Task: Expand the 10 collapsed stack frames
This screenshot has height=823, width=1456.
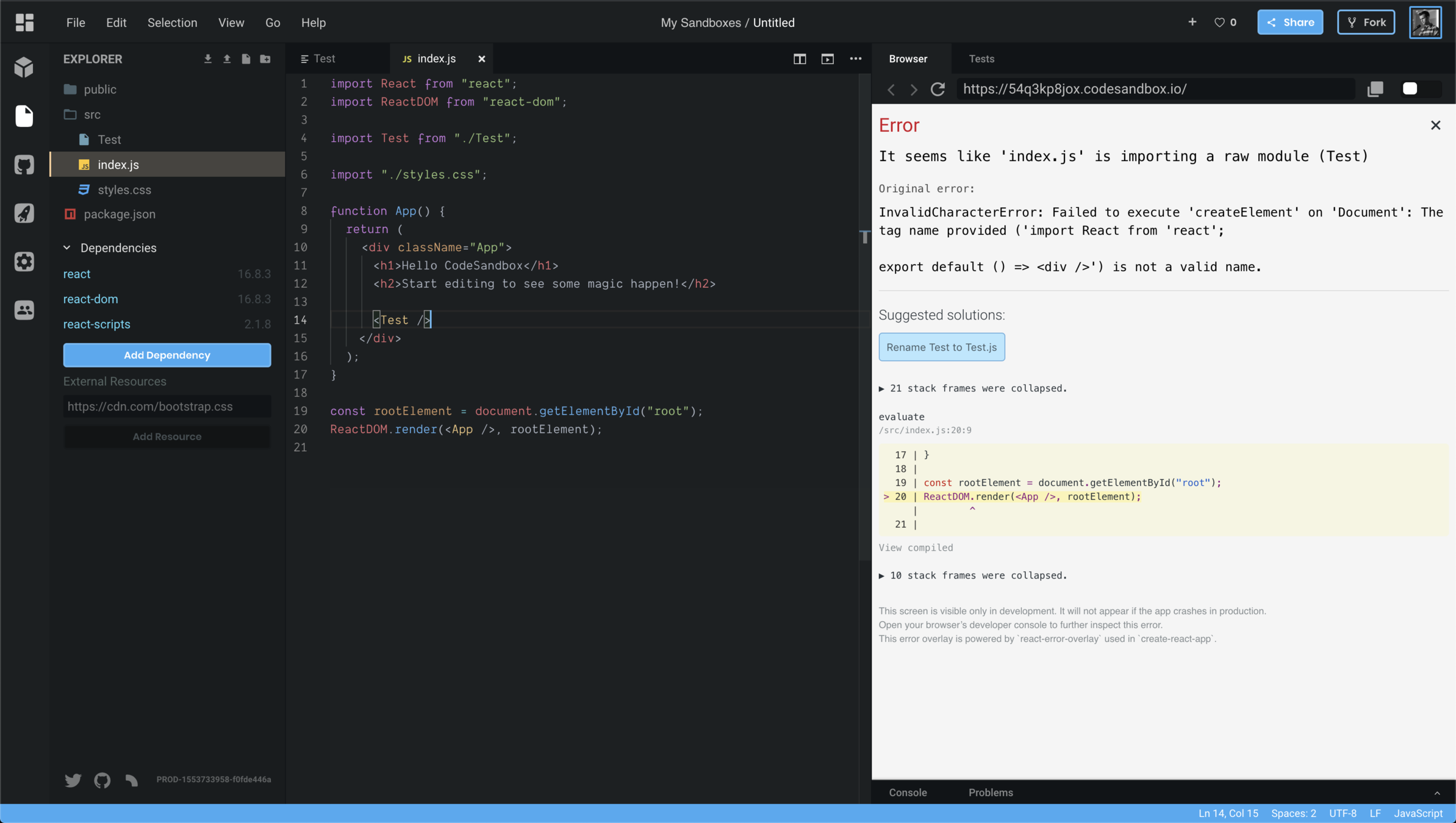Action: [x=973, y=575]
